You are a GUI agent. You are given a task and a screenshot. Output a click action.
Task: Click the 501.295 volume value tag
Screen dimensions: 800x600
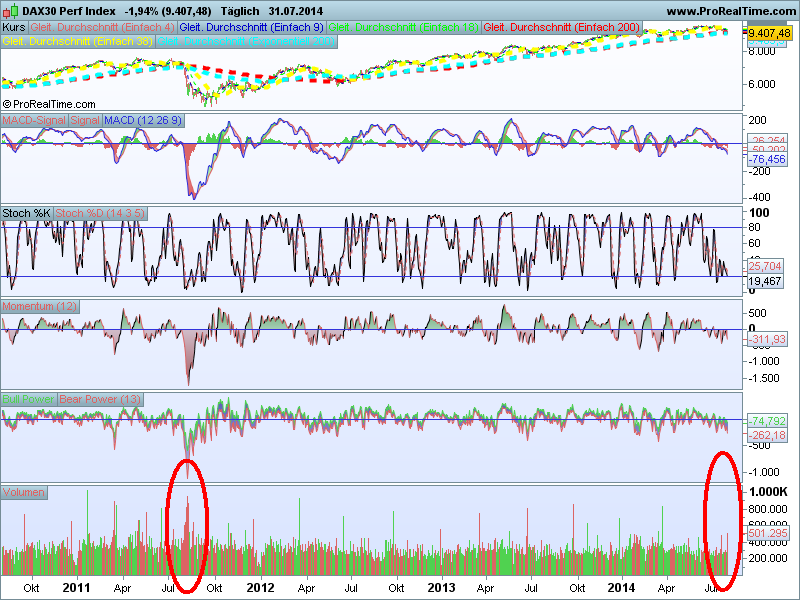768,533
